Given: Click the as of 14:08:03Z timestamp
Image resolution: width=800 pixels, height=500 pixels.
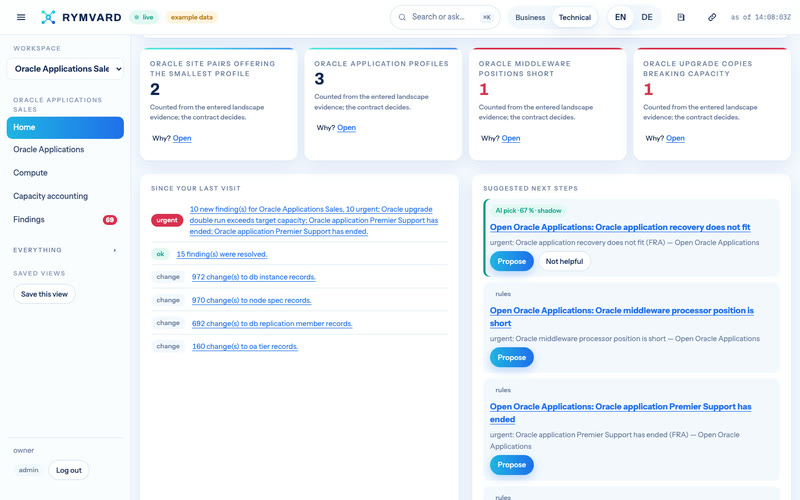Looking at the screenshot, I should click(760, 17).
